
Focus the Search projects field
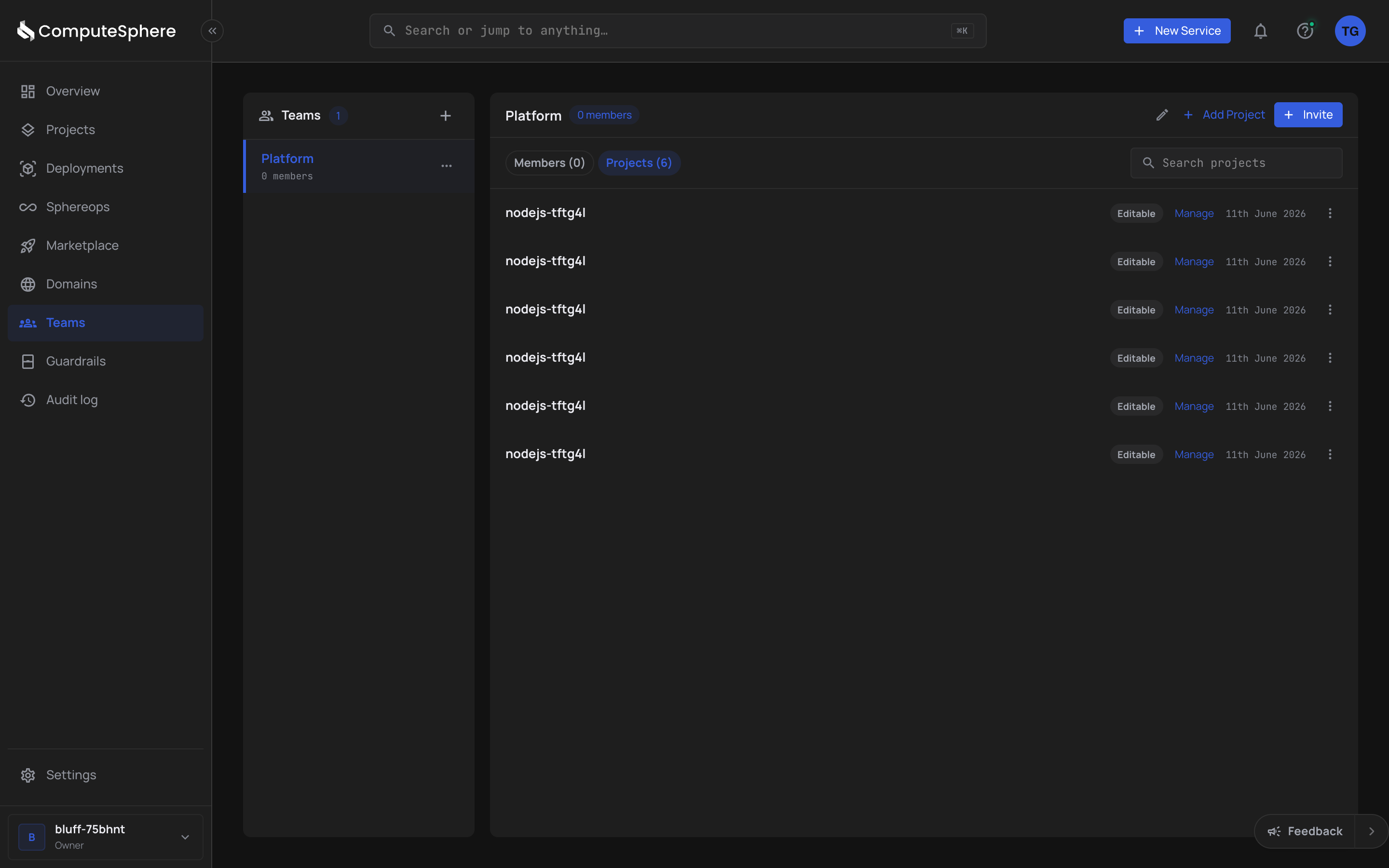(x=1236, y=163)
